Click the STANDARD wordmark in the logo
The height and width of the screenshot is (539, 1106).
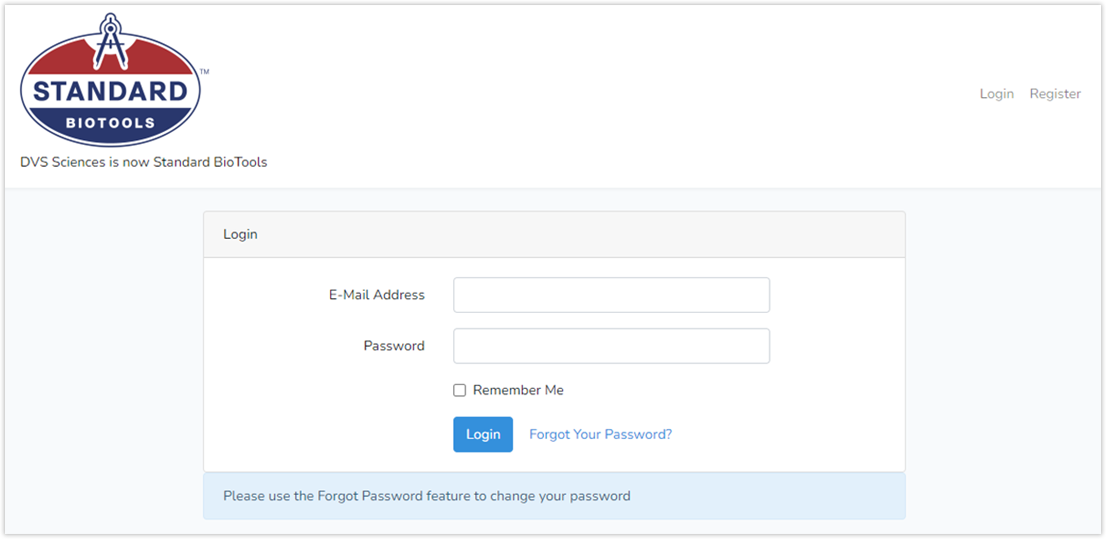pos(110,92)
